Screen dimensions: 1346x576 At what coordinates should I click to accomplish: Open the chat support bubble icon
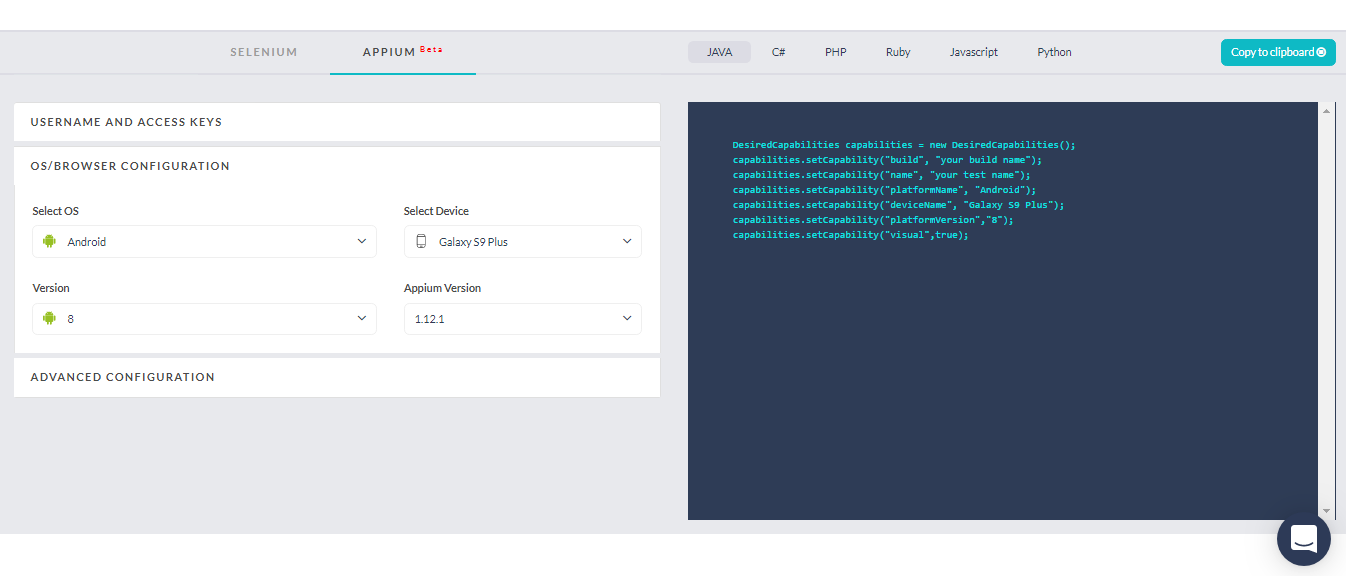(x=1303, y=539)
